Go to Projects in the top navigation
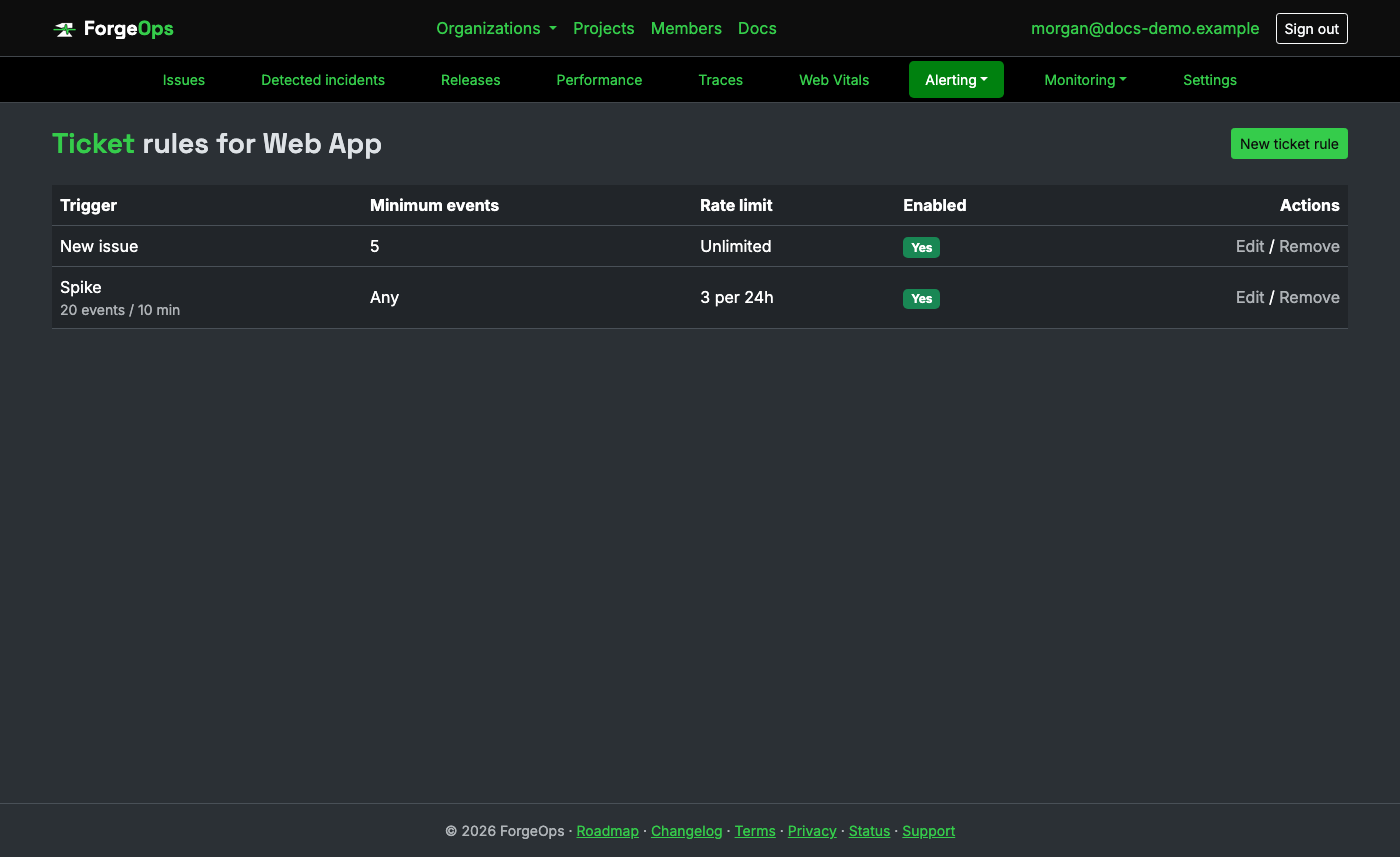Image resolution: width=1400 pixels, height=857 pixels. [603, 28]
